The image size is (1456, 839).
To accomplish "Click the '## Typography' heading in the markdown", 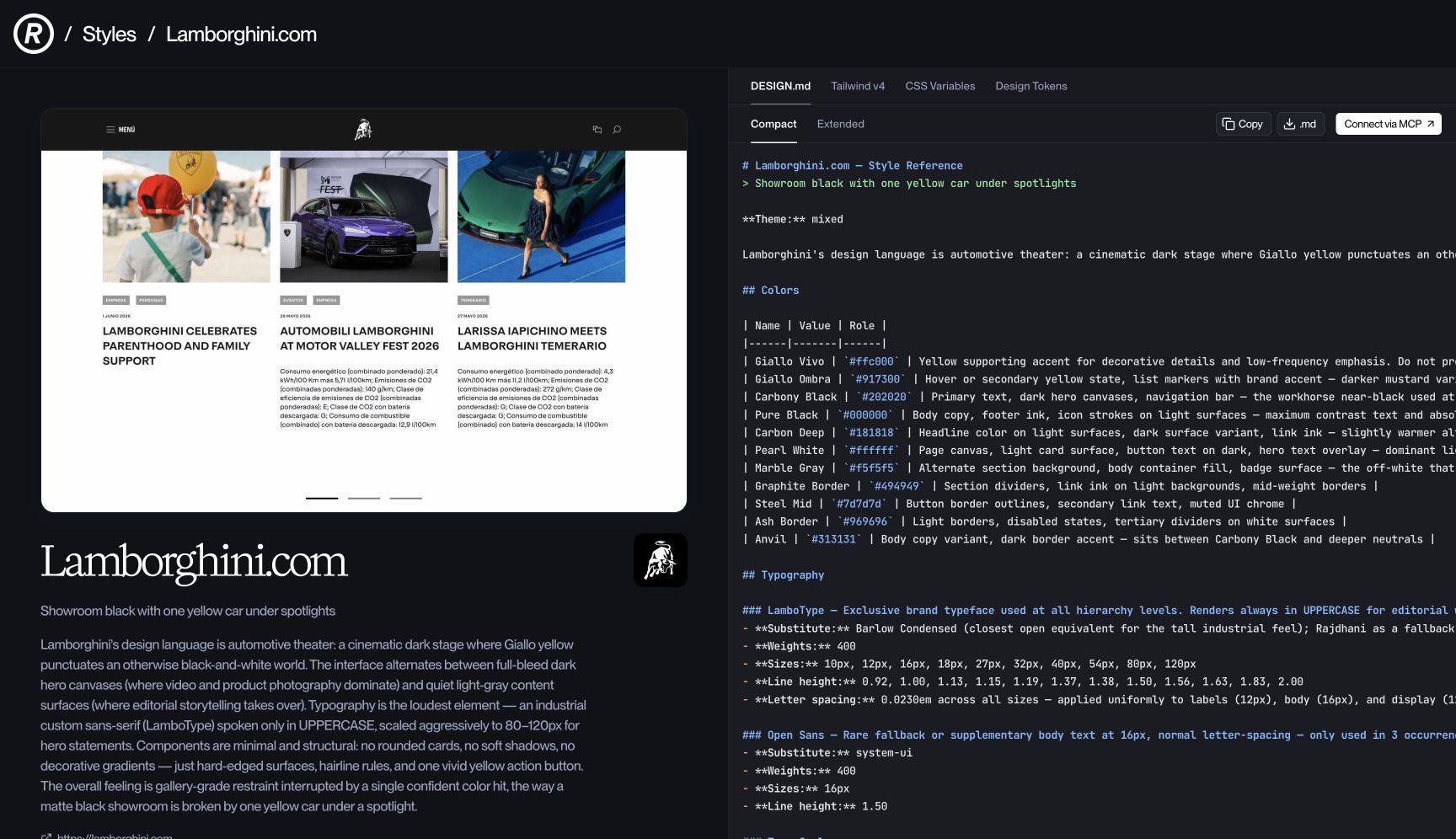I will (783, 574).
